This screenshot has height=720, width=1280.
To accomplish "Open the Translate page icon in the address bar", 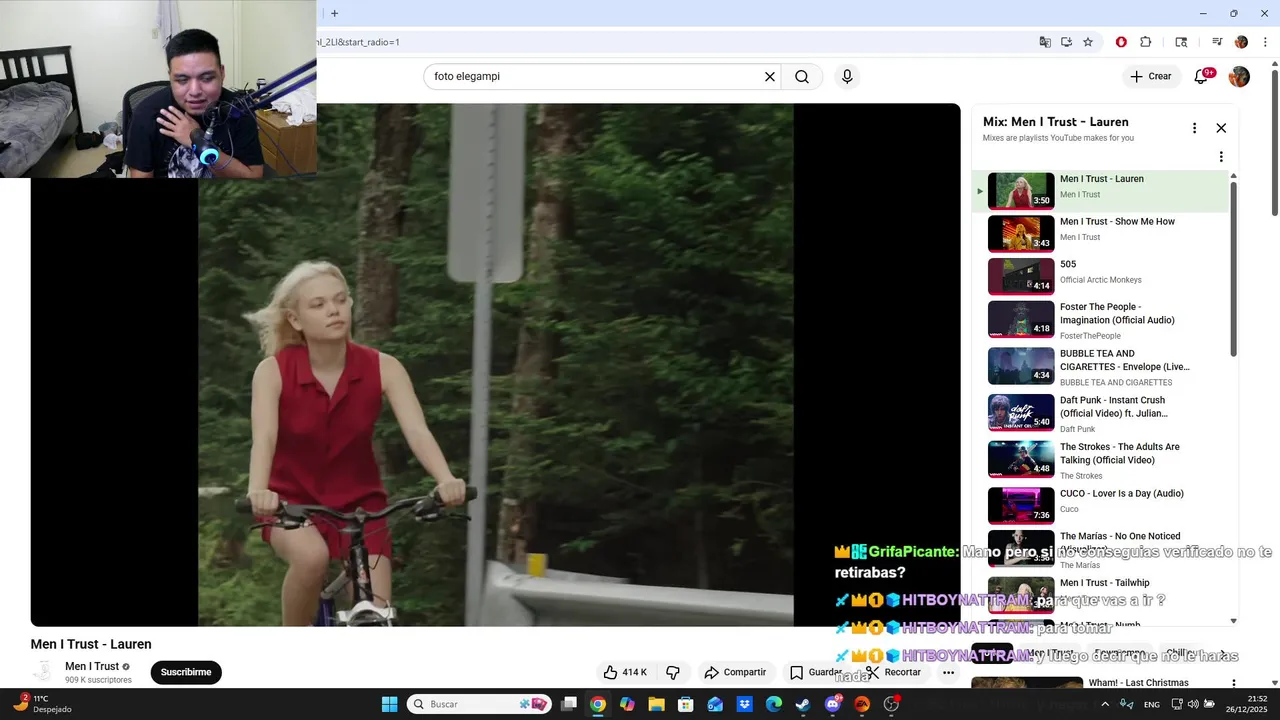I will 1045,42.
